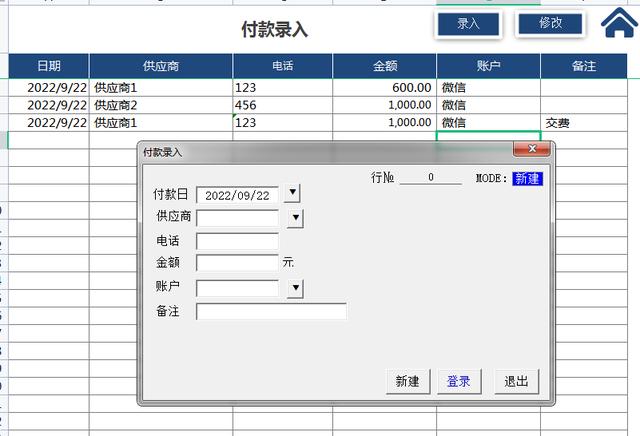Click the 登录 button in dialog

pos(459,382)
